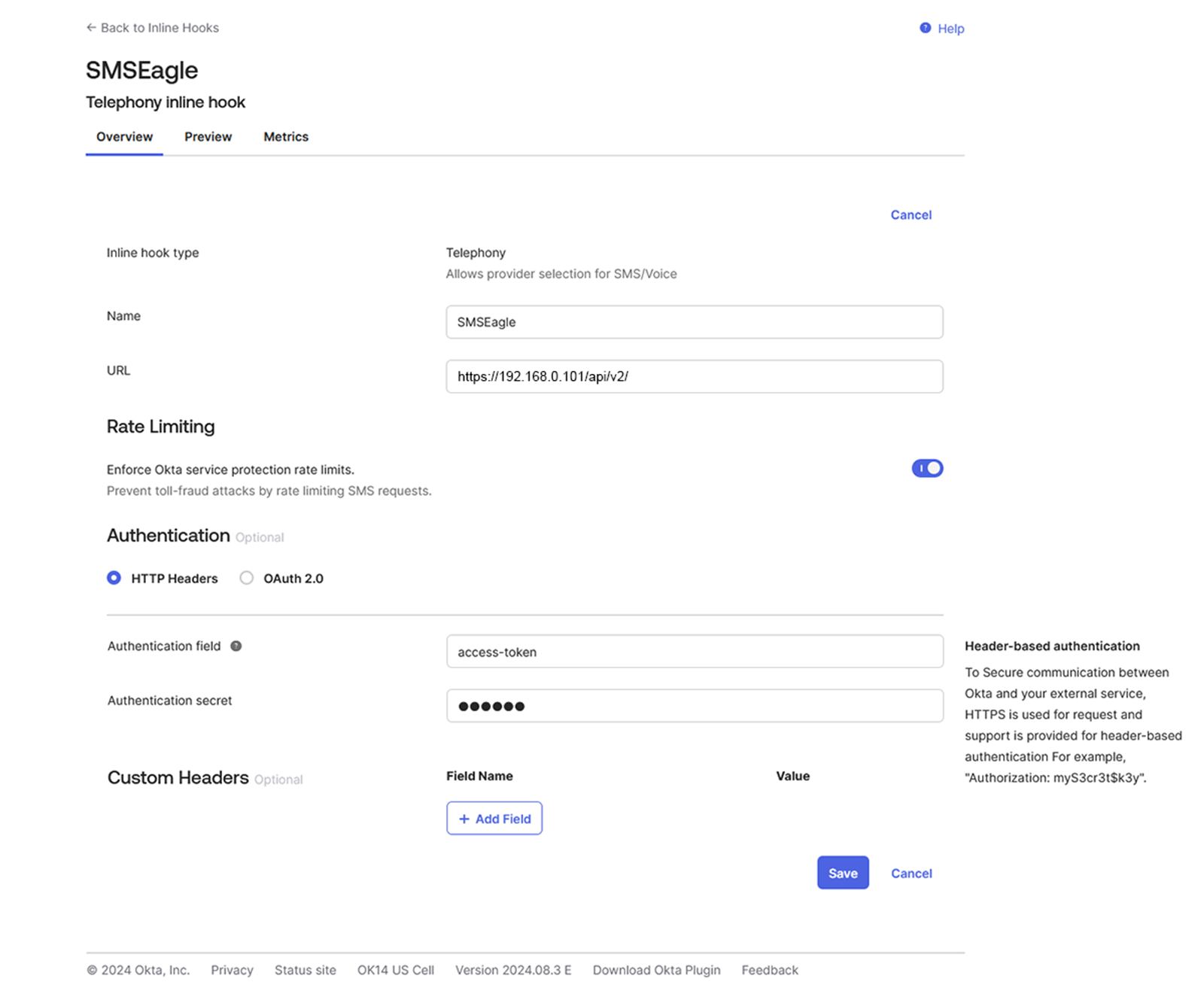The width and height of the screenshot is (1204, 1003).
Task: Open the Status site footer link
Action: pos(305,970)
